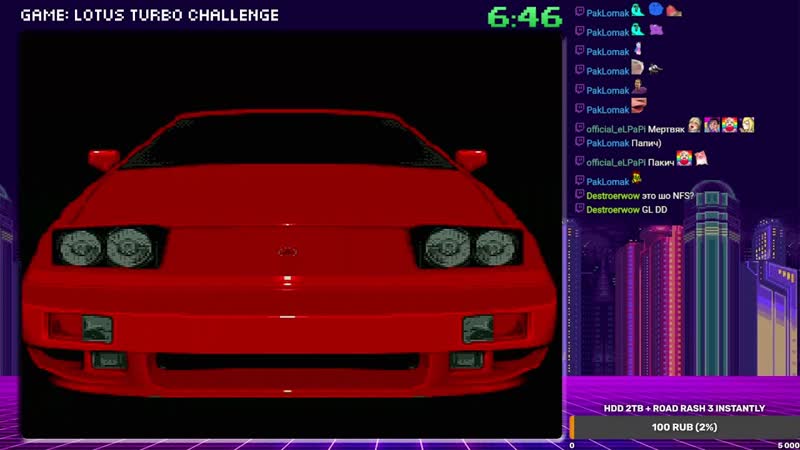Screen dimensions: 800x450
Task: Click Twitch badge beside the blue ball message
Action: click(580, 11)
